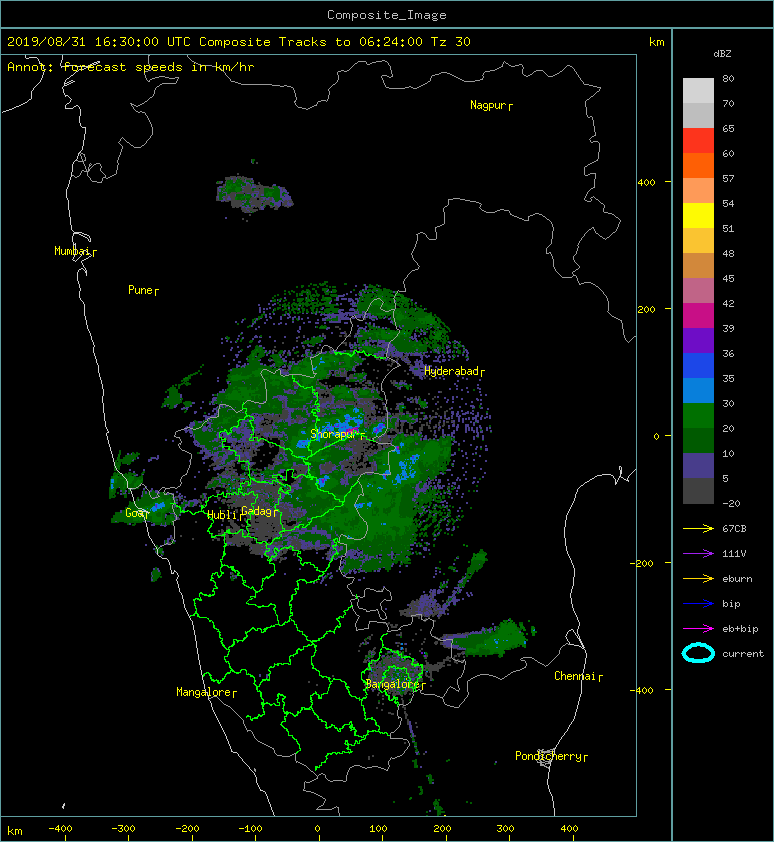Click the -100 tick on the horizontal axis
774x842 pixels.
click(x=250, y=829)
